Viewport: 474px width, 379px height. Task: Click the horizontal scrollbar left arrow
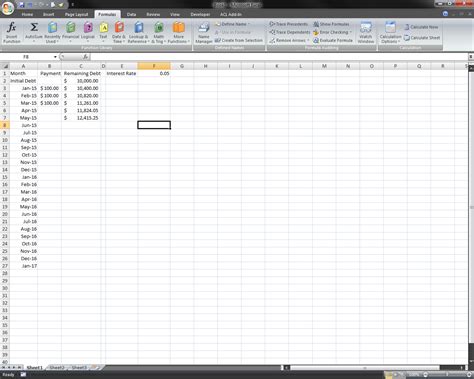(287, 368)
